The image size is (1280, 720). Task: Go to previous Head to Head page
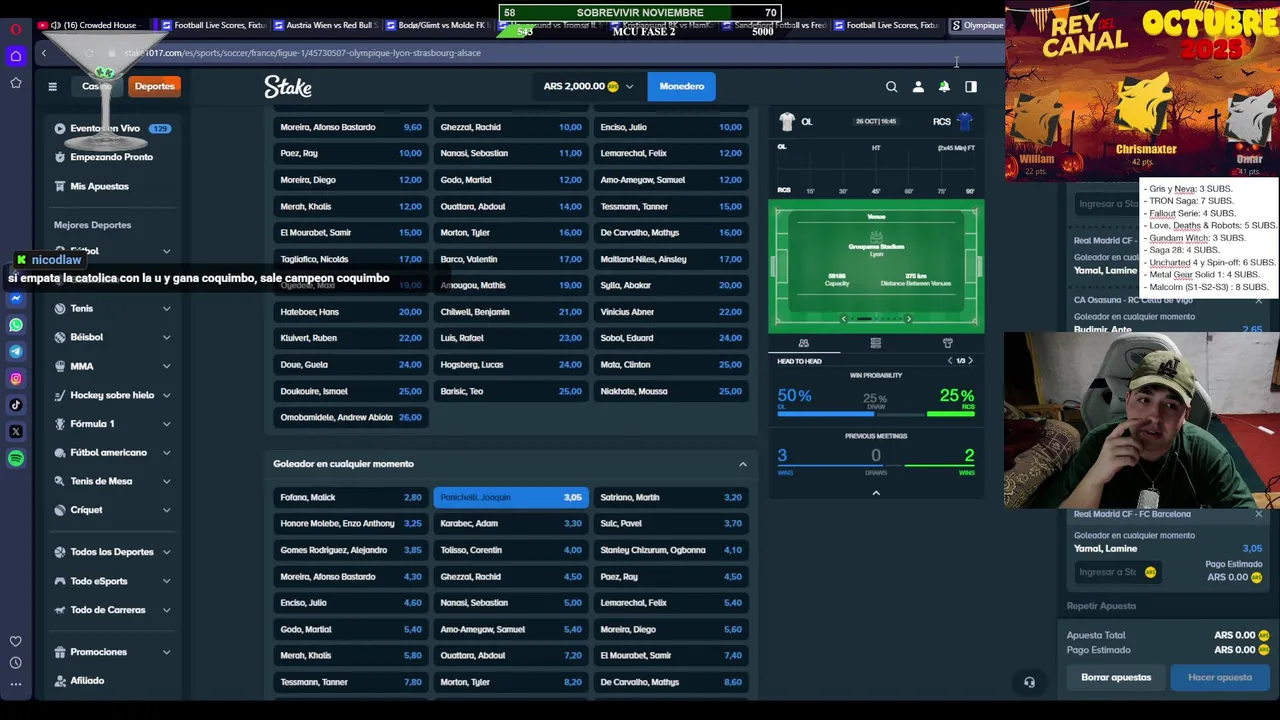[x=949, y=361]
